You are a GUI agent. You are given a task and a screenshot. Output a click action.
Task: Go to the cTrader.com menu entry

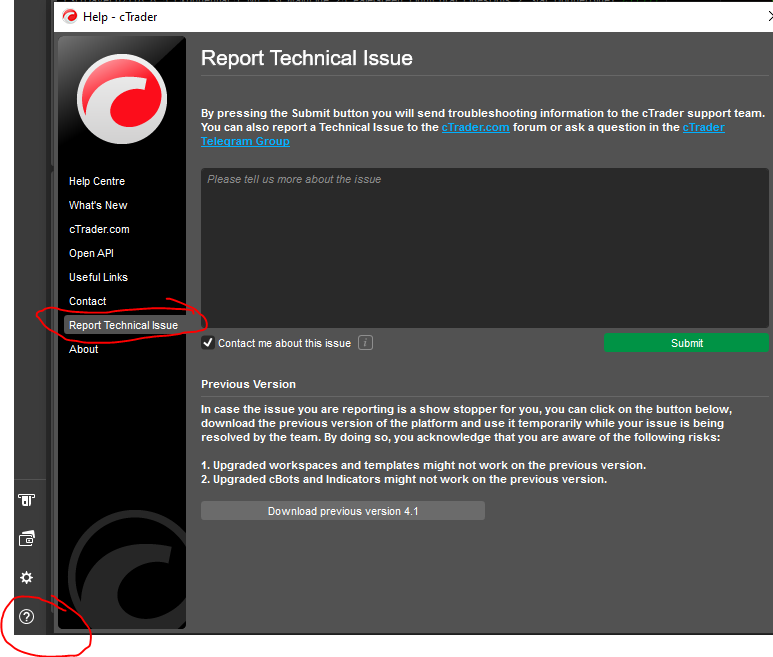tap(99, 229)
